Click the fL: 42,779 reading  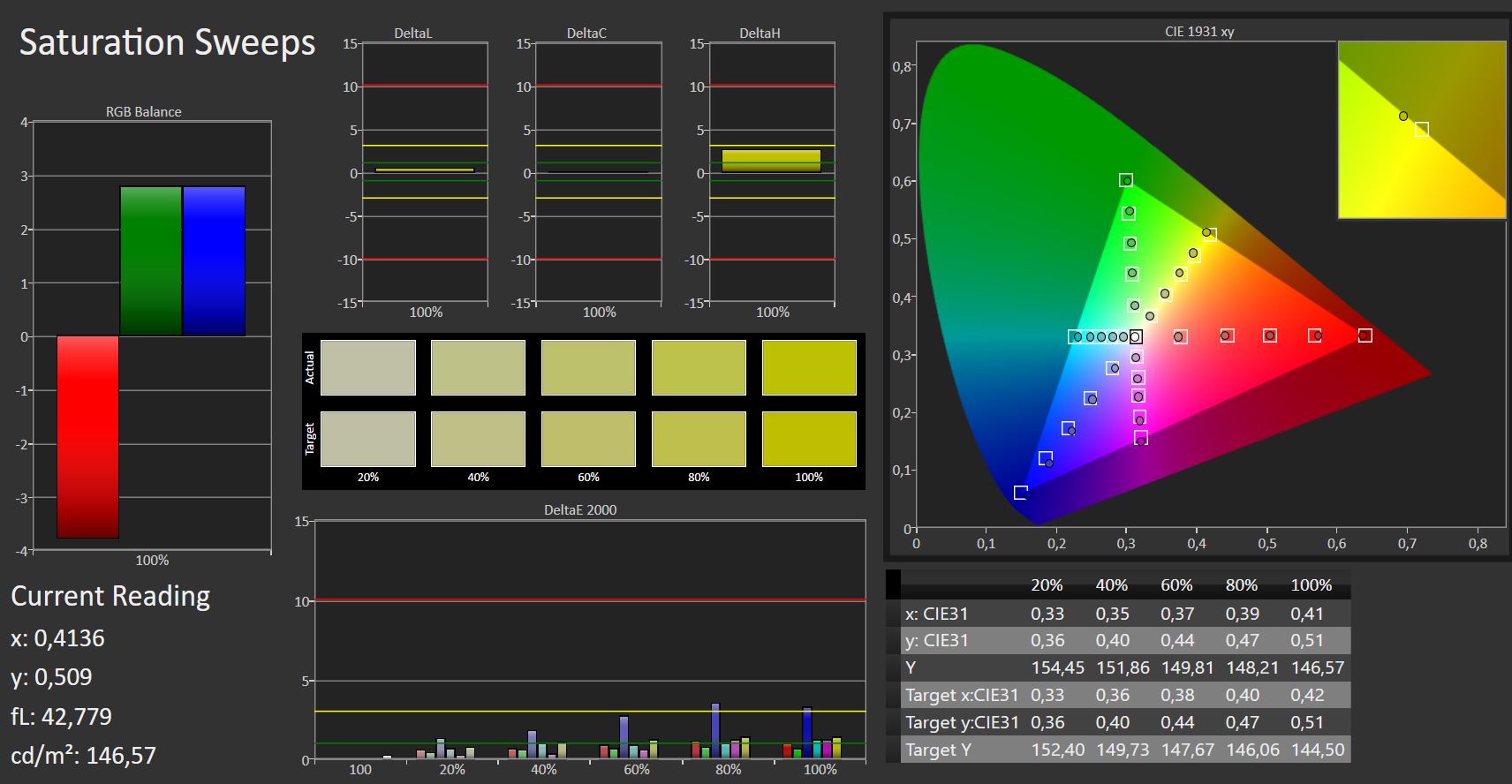61,716
